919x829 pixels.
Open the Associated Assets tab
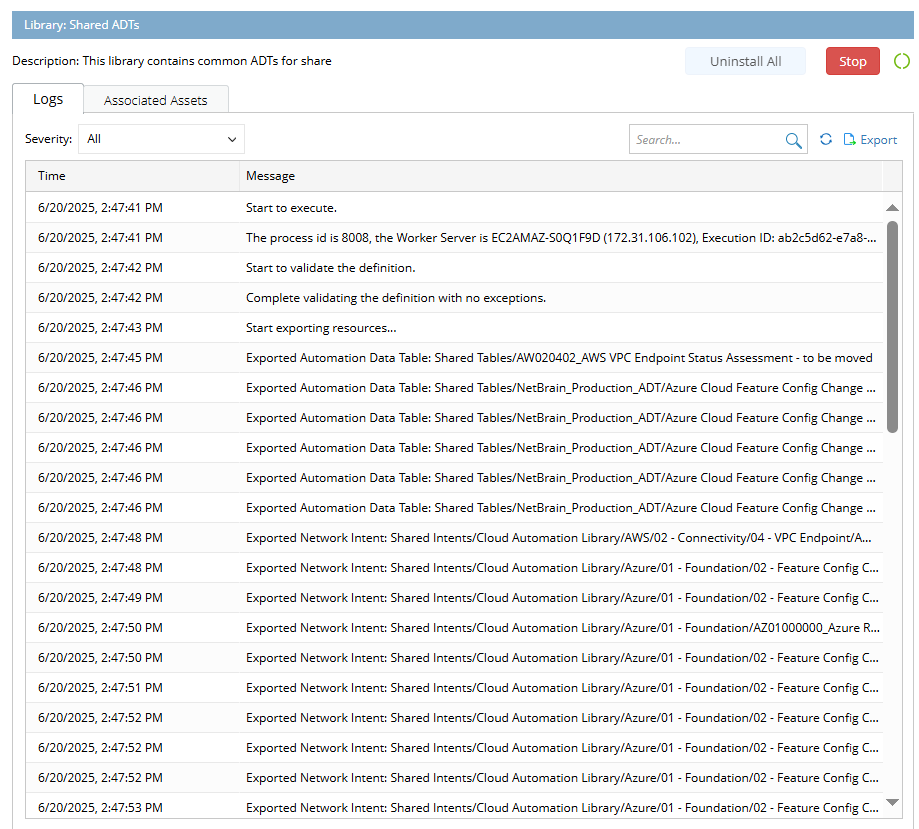[155, 100]
